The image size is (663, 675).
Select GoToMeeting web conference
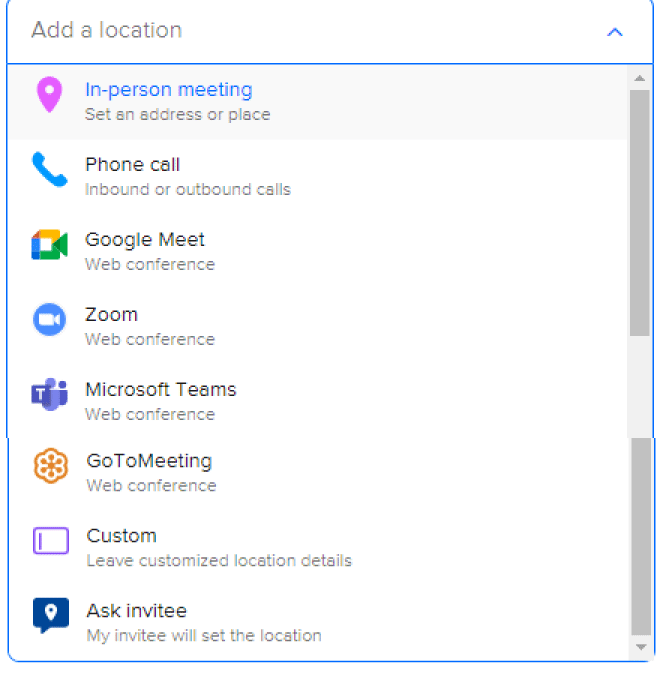click(149, 471)
